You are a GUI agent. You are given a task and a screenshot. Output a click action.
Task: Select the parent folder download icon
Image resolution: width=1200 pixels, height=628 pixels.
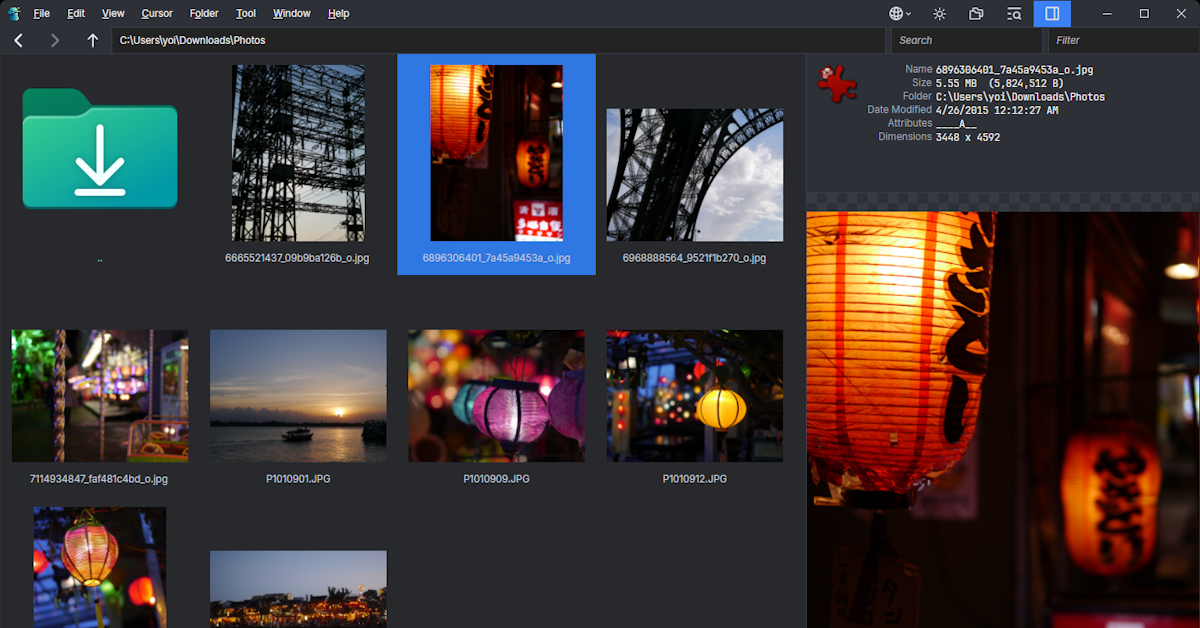coord(100,148)
